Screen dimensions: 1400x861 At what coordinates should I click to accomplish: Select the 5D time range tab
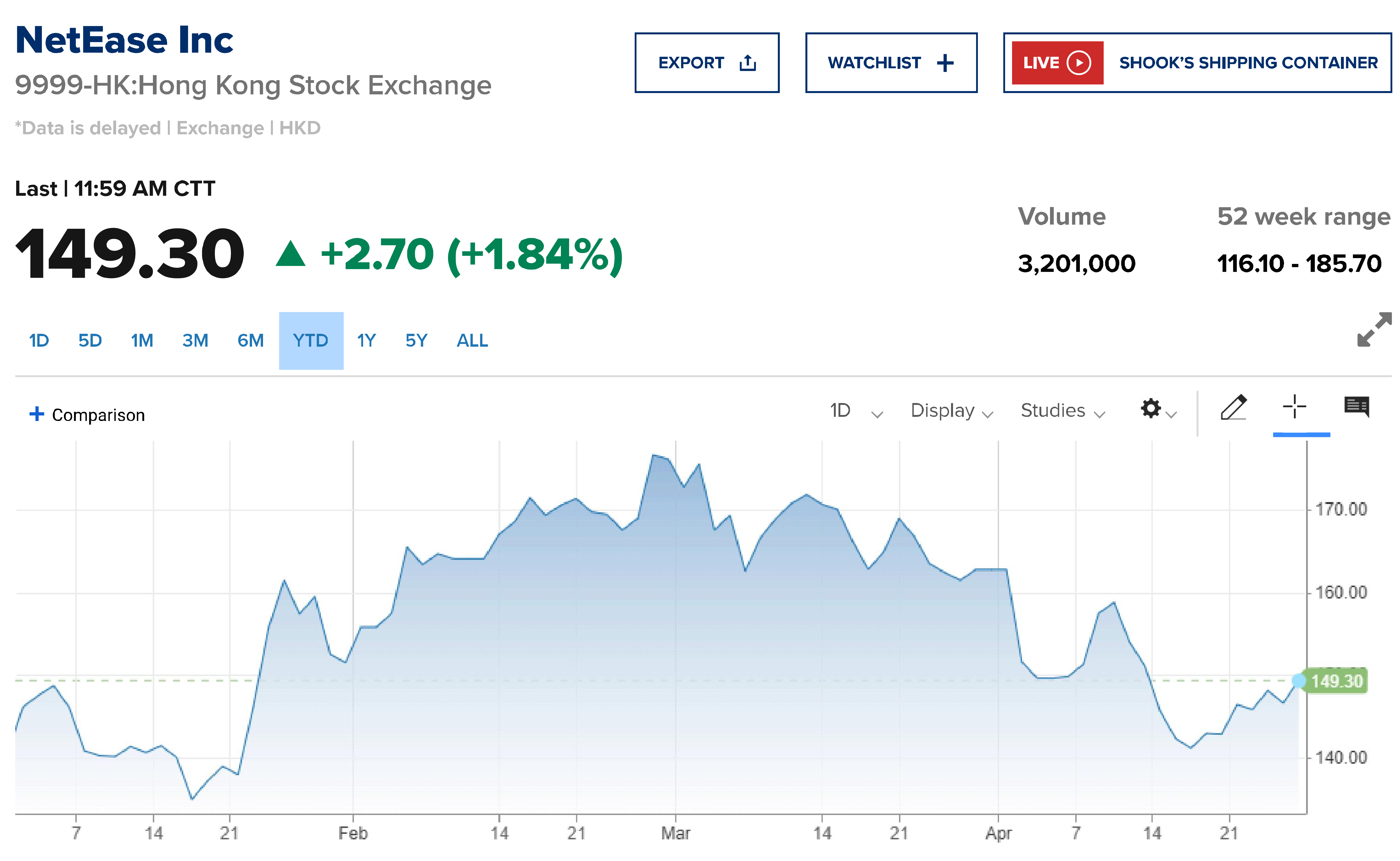pos(90,340)
